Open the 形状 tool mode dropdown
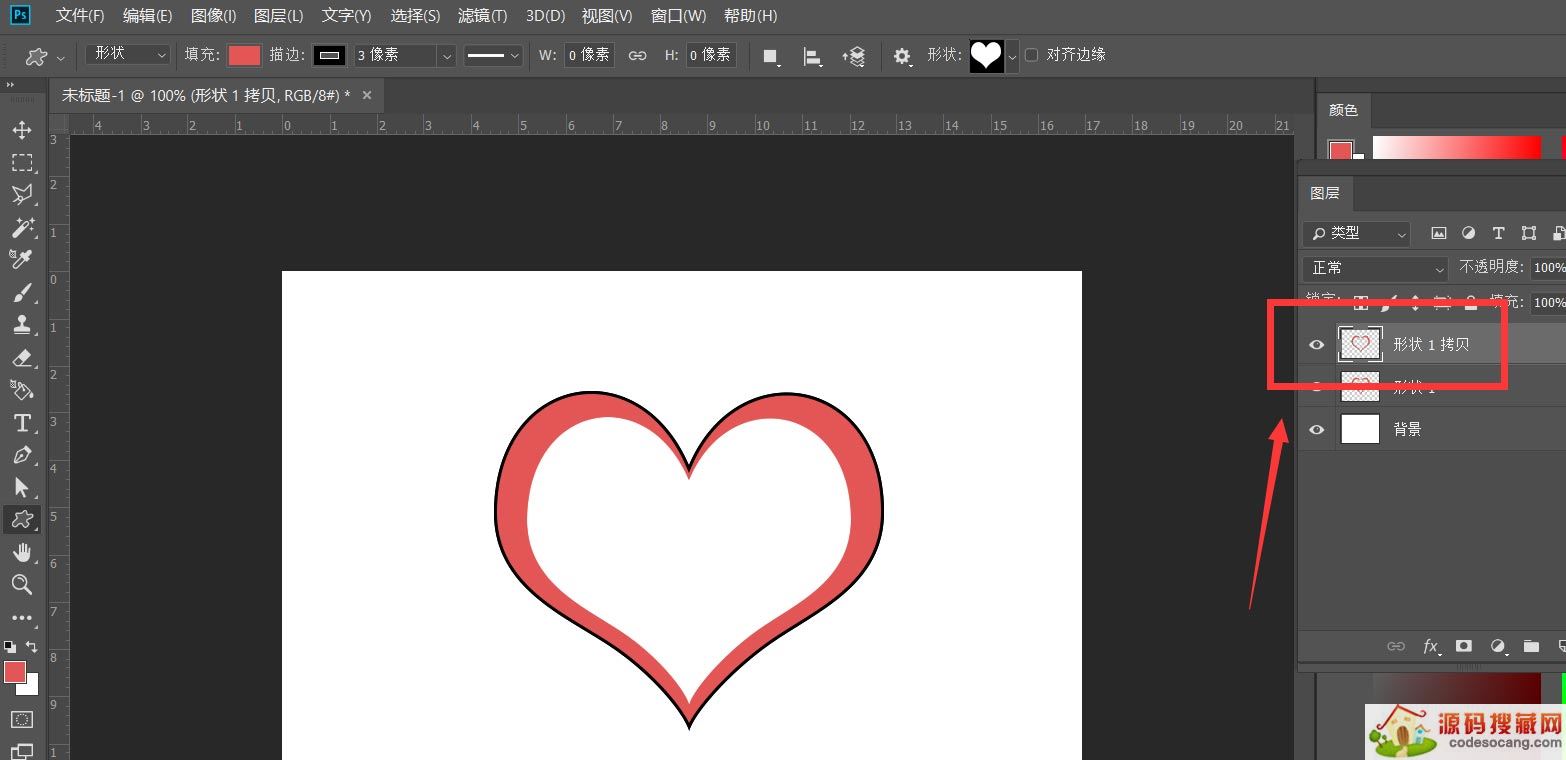The image size is (1566, 760). click(128, 55)
